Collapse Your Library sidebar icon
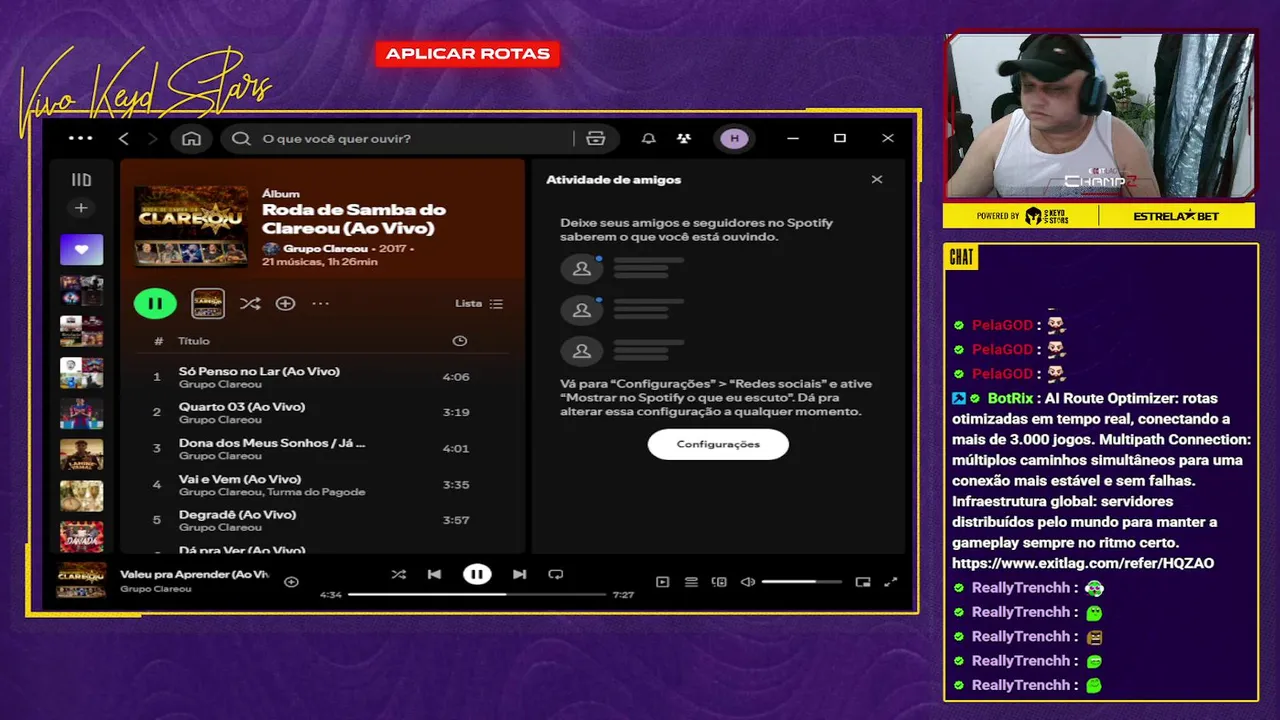 (81, 180)
